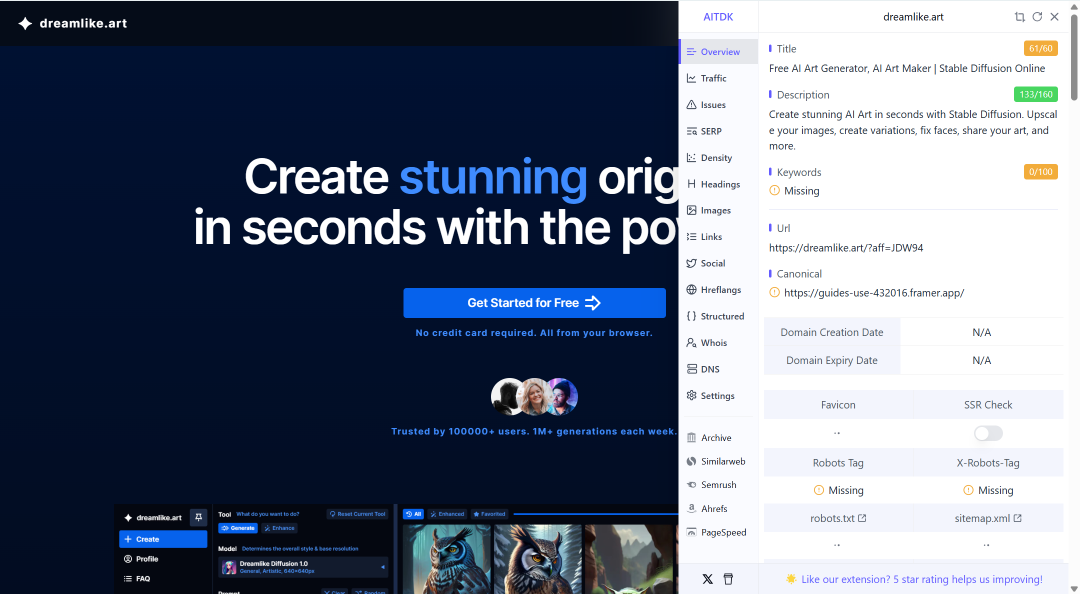Click the AITDK panel vertical scrollbar

[1074, 58]
